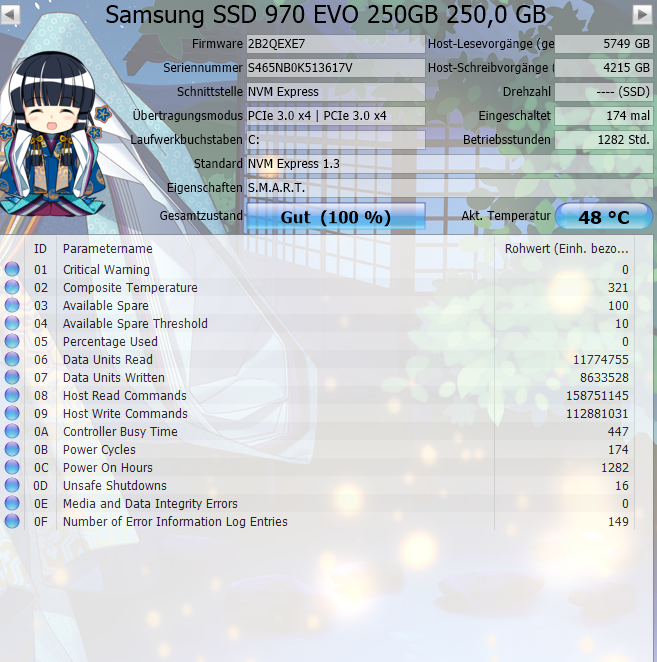Select the Unsafe Shutdowns row text

coord(114,486)
